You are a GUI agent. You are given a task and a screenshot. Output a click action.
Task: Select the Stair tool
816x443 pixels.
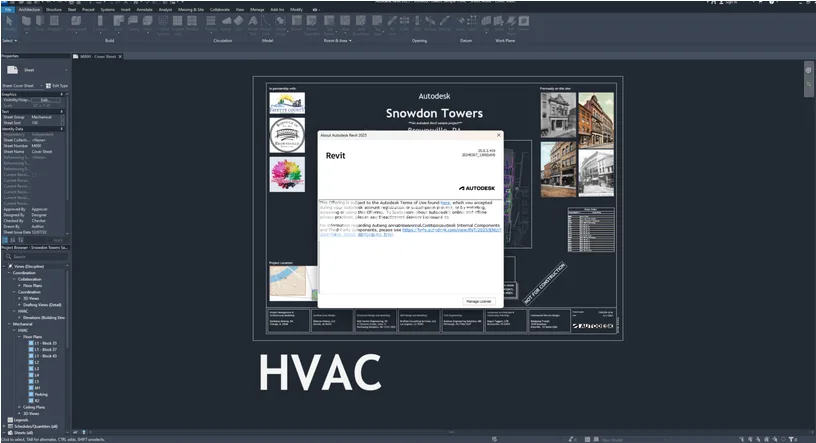[x=238, y=22]
